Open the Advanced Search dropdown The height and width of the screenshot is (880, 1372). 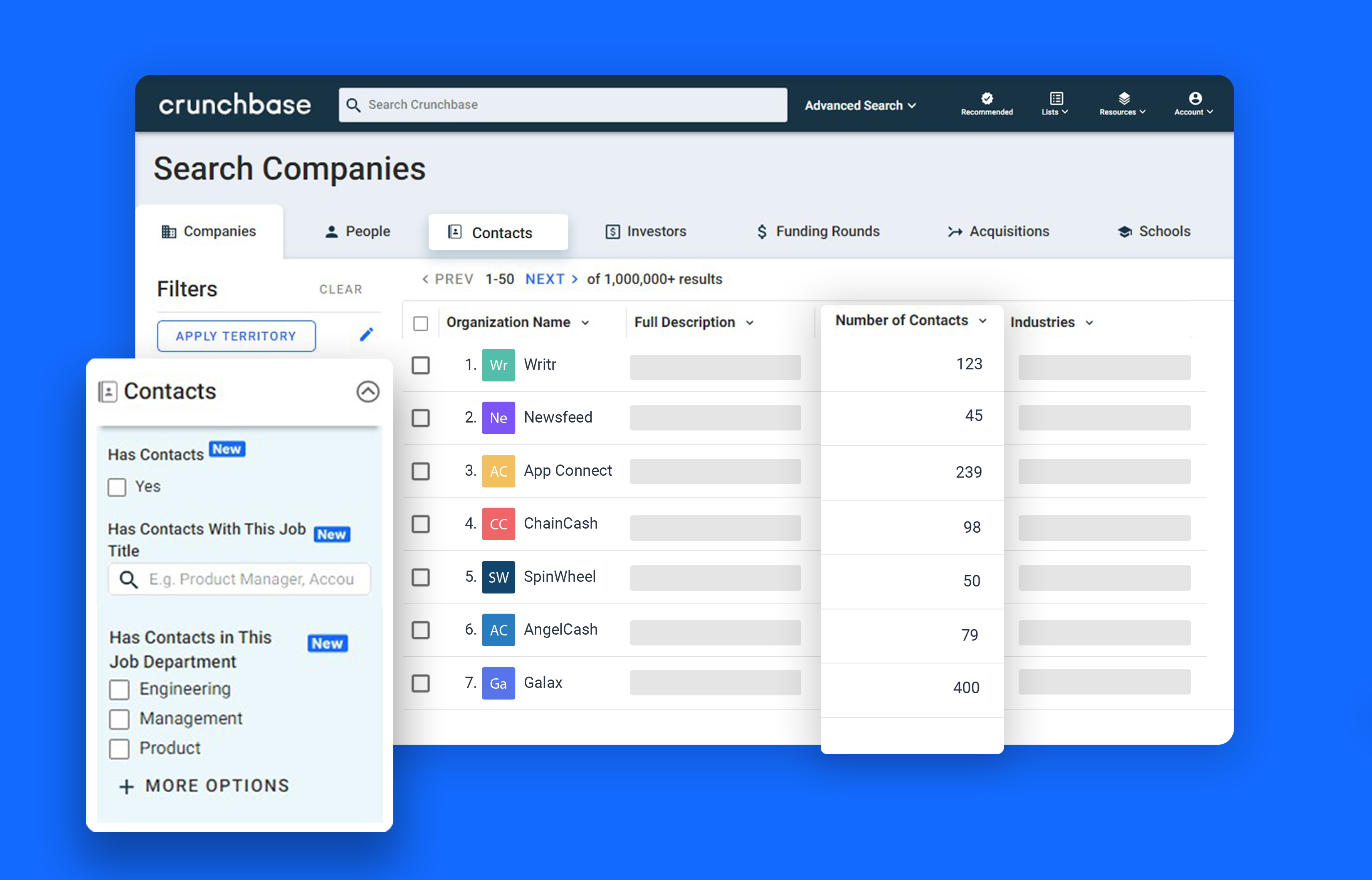pyautogui.click(x=860, y=105)
